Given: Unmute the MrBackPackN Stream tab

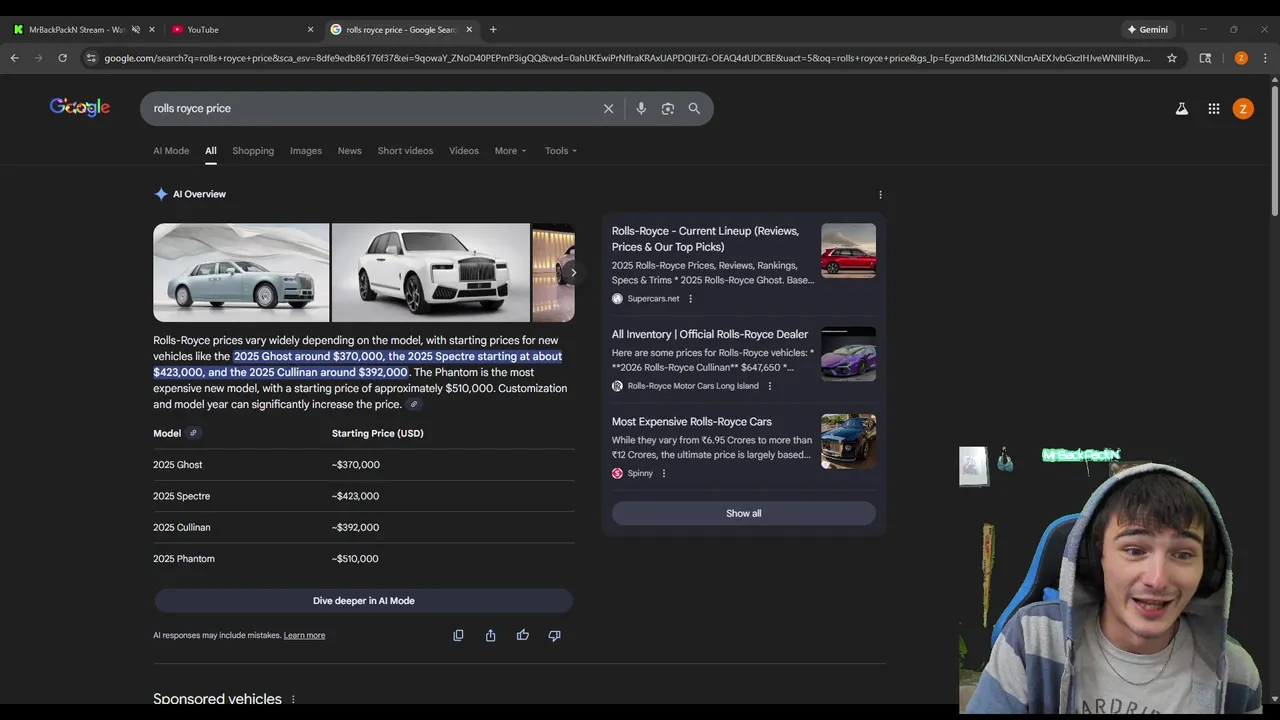Looking at the screenshot, I should (136, 30).
